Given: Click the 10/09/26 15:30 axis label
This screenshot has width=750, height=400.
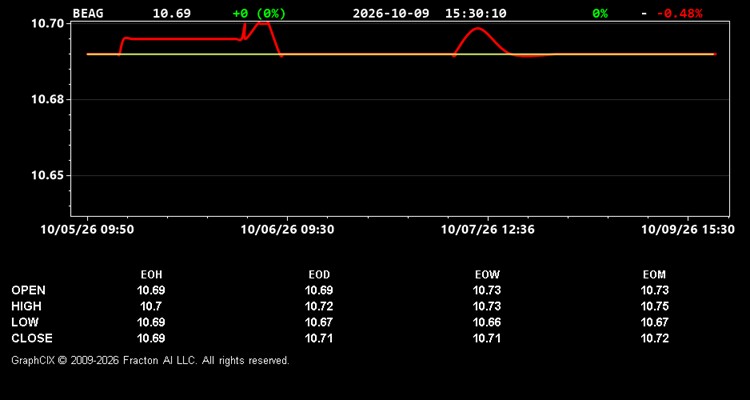Looking at the screenshot, I should [687, 230].
